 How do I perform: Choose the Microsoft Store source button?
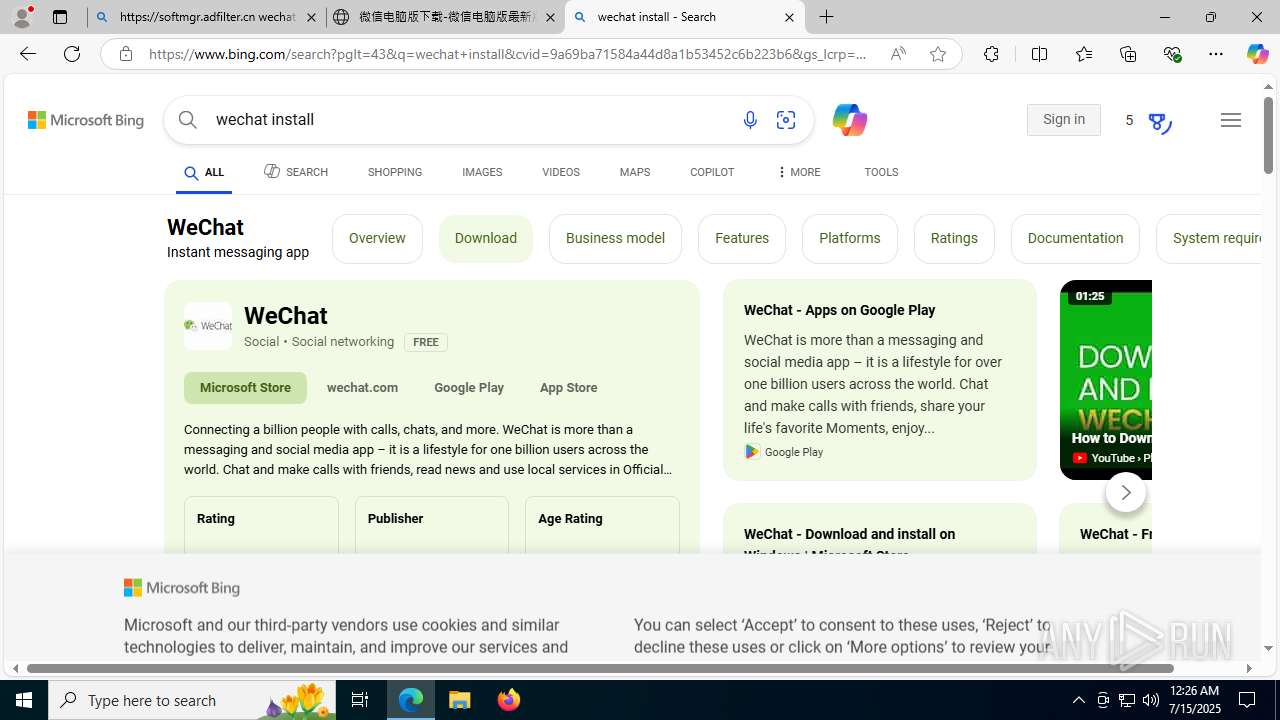[245, 388]
